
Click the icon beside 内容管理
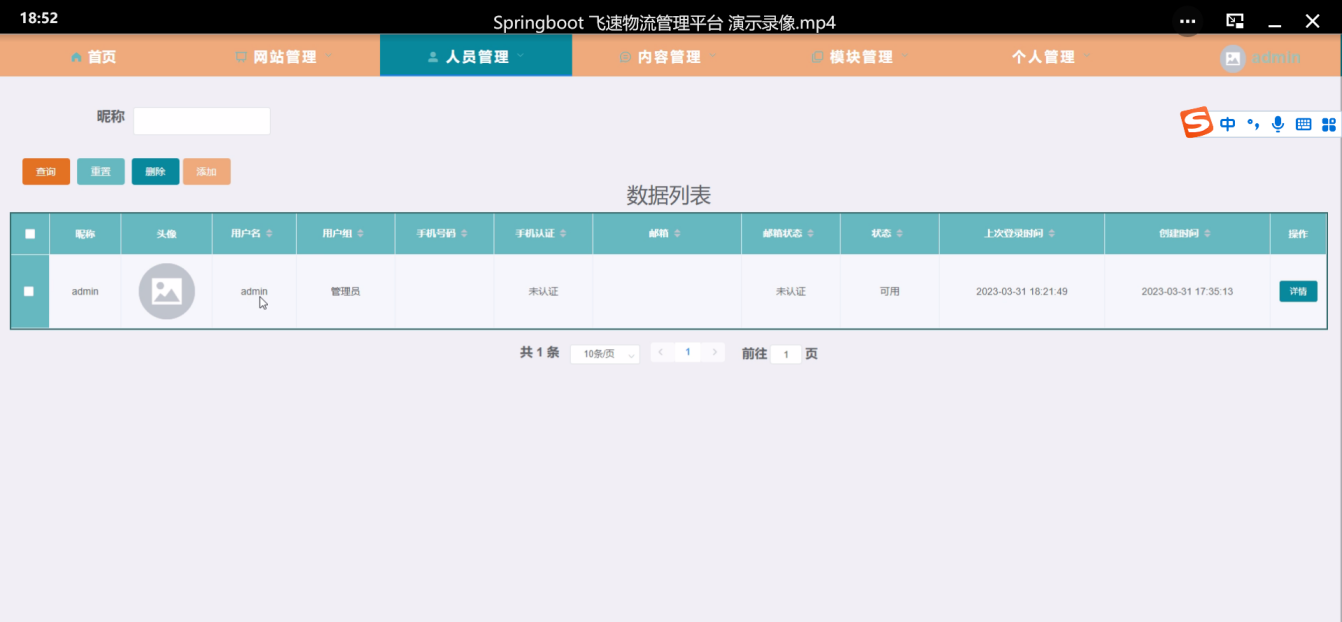[625, 58]
